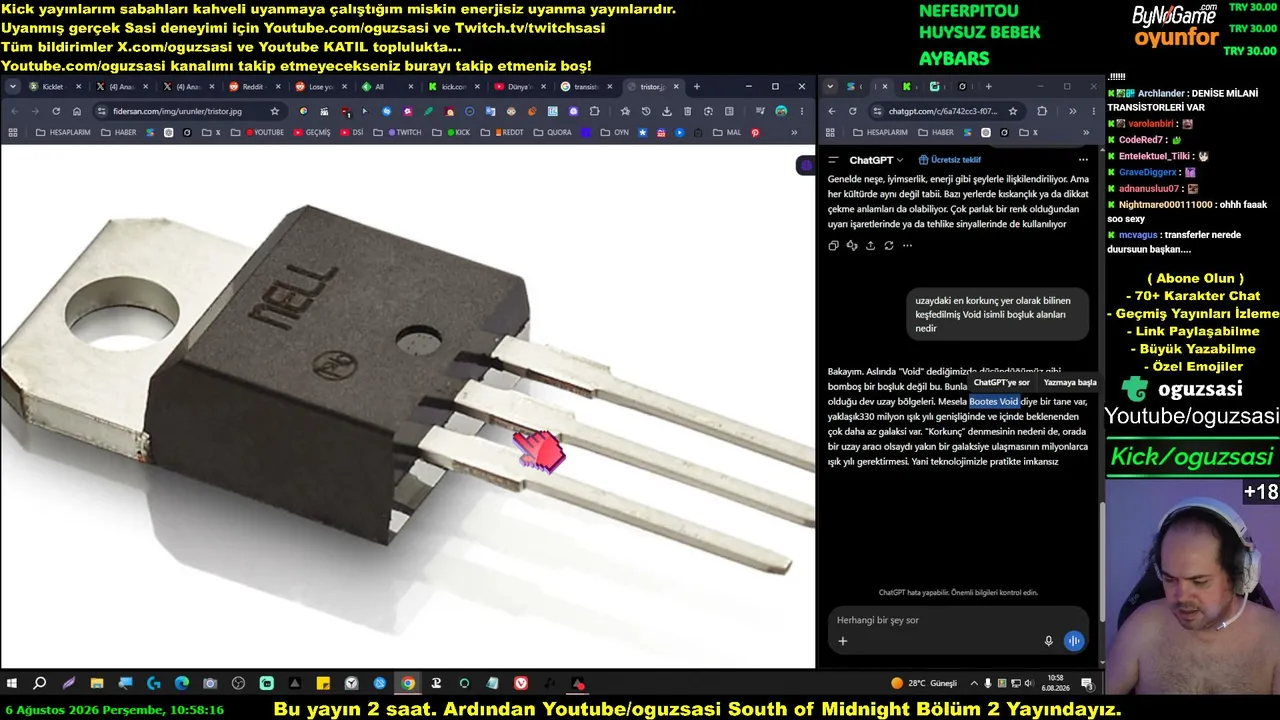The width and height of the screenshot is (1280, 720).
Task: Open Windows Start menu
Action: point(12,684)
